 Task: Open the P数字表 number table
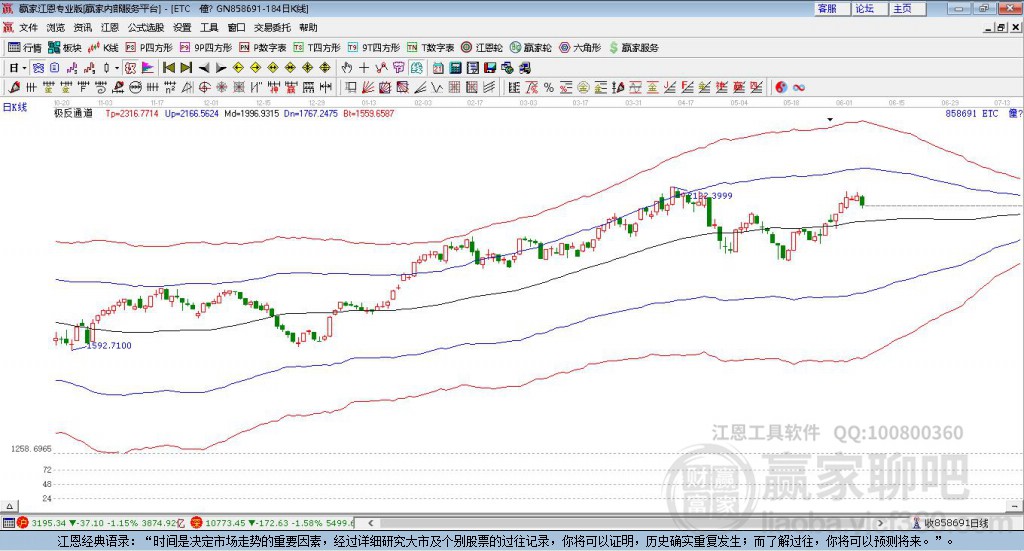click(263, 48)
